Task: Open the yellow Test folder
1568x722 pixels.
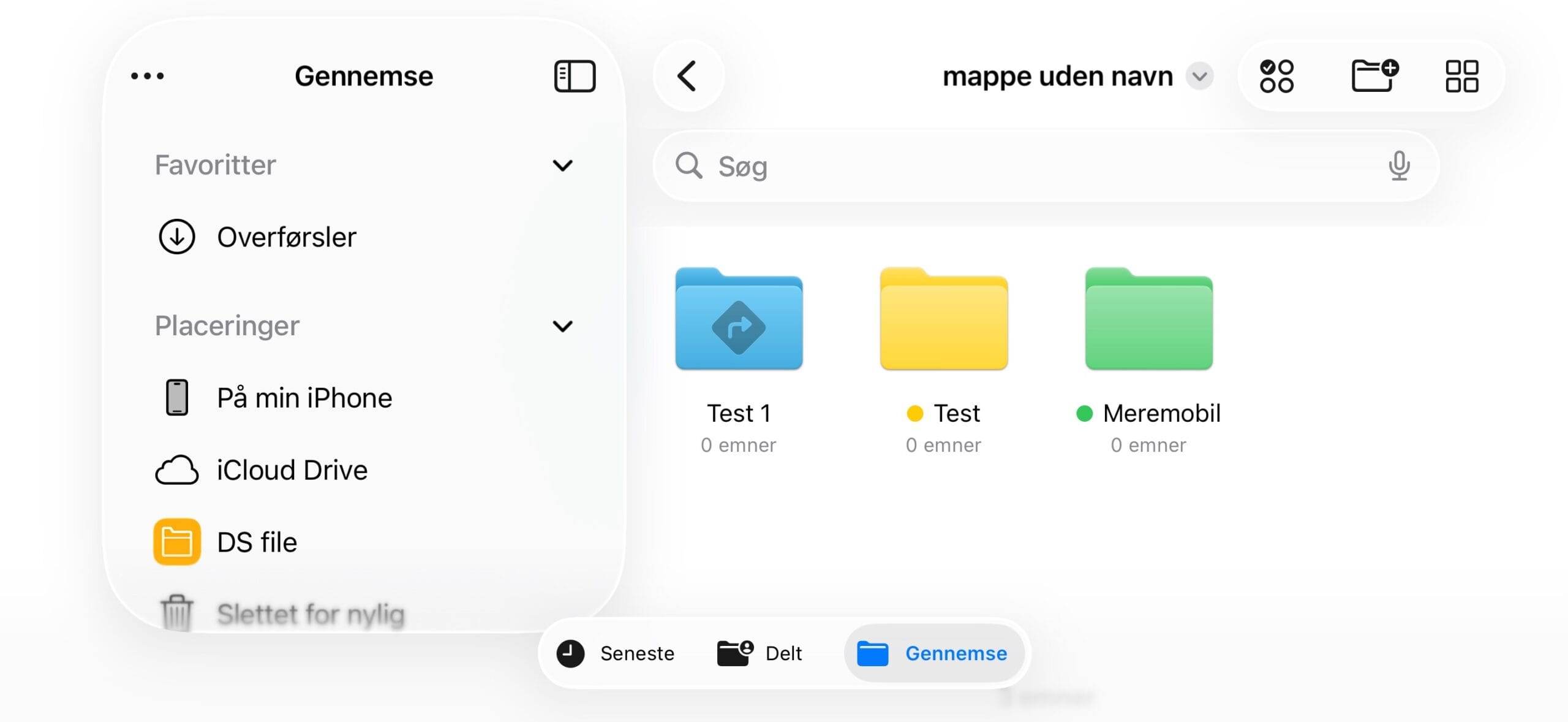Action: [944, 319]
